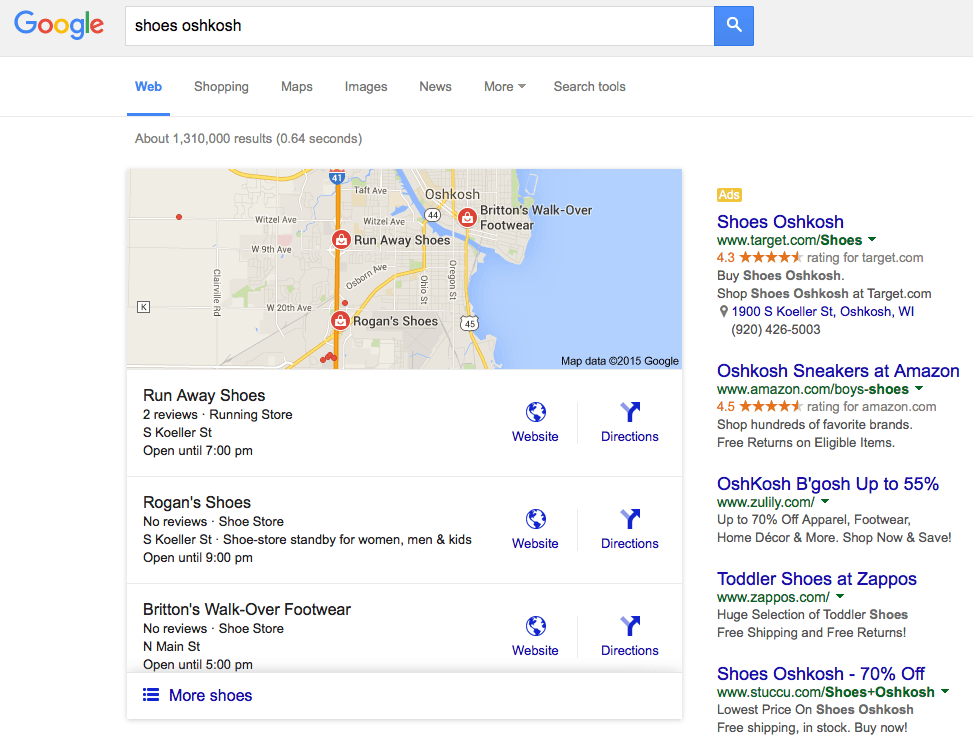Image resolution: width=973 pixels, height=739 pixels.
Task: Switch to the Images tab
Action: (x=365, y=87)
